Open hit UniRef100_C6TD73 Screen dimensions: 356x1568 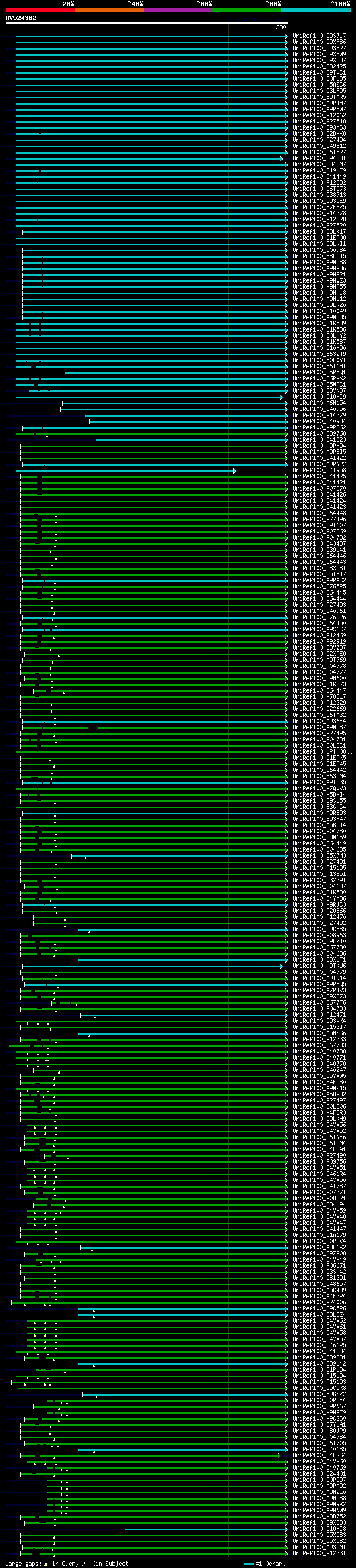319,189
